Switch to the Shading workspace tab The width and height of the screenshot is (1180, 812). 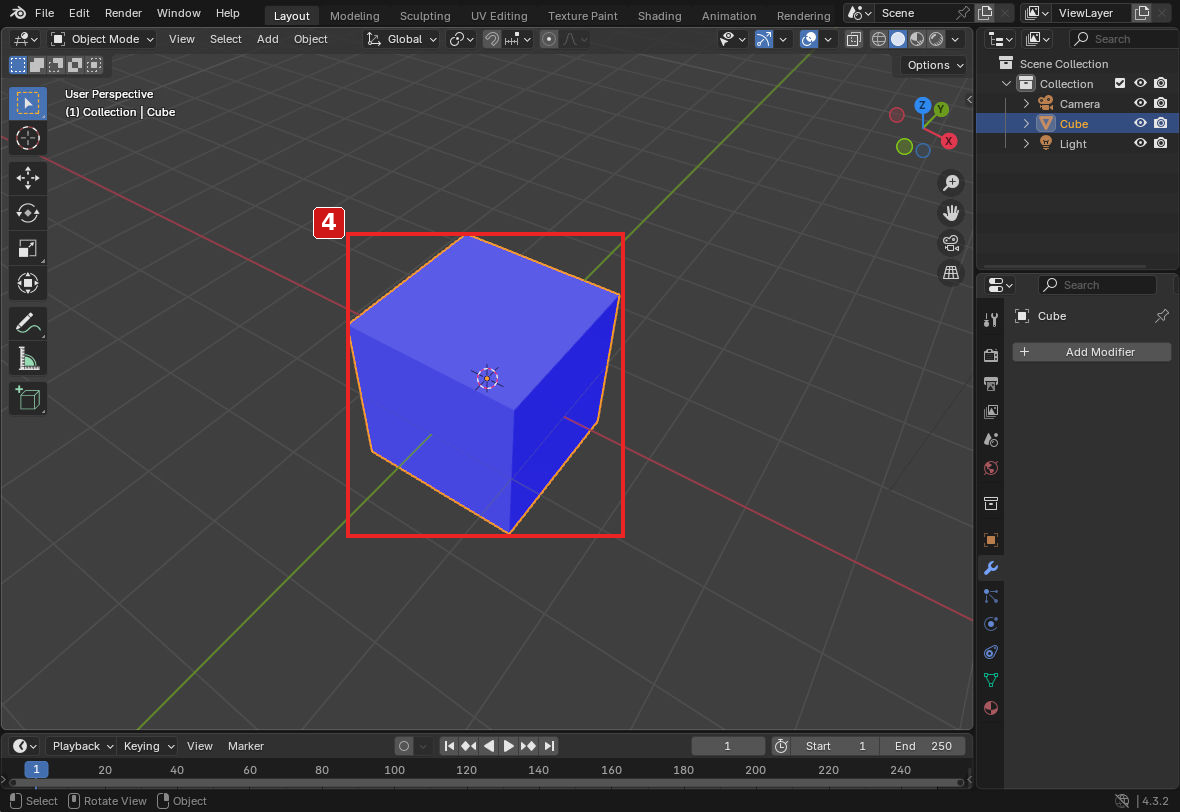[x=659, y=16]
